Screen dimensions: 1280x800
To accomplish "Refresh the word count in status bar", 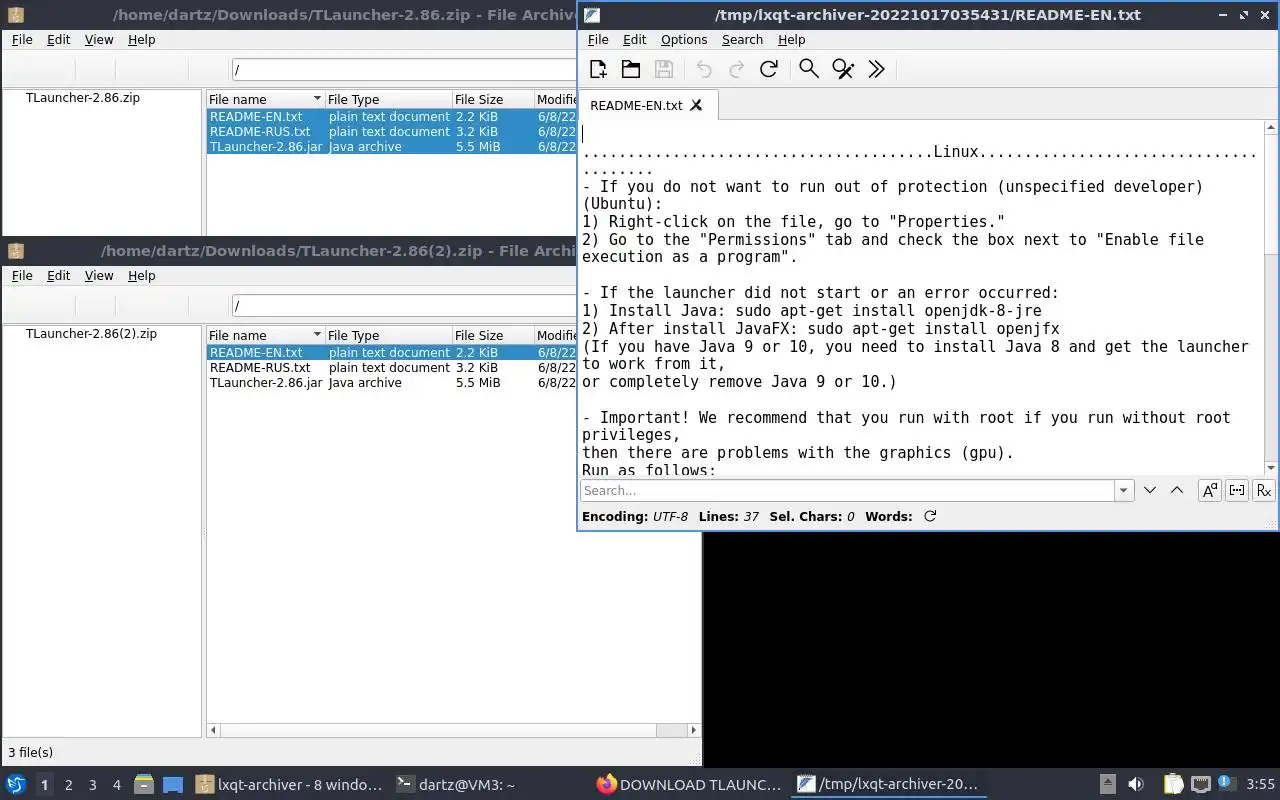I will [930, 516].
